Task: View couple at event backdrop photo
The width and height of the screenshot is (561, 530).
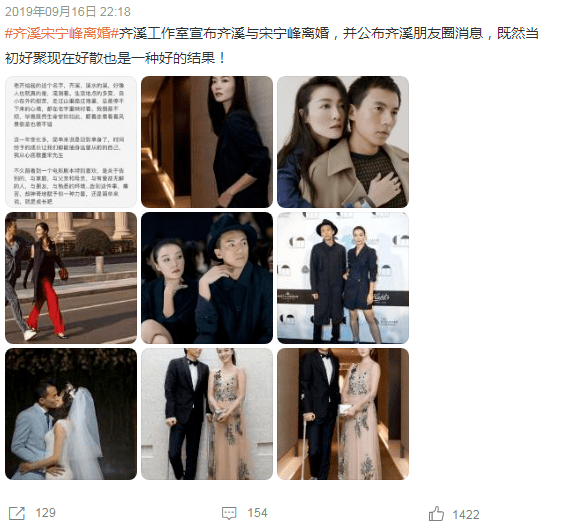Action: point(343,278)
